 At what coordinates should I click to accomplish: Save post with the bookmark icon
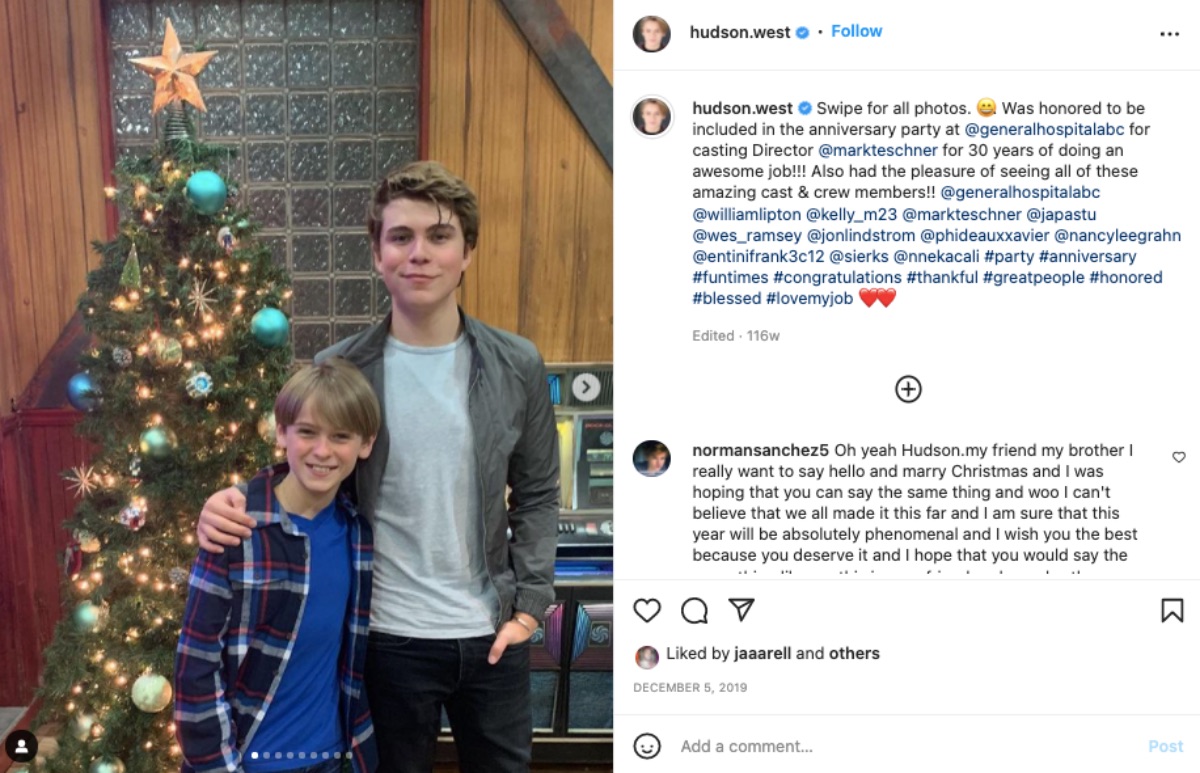[x=1172, y=610]
